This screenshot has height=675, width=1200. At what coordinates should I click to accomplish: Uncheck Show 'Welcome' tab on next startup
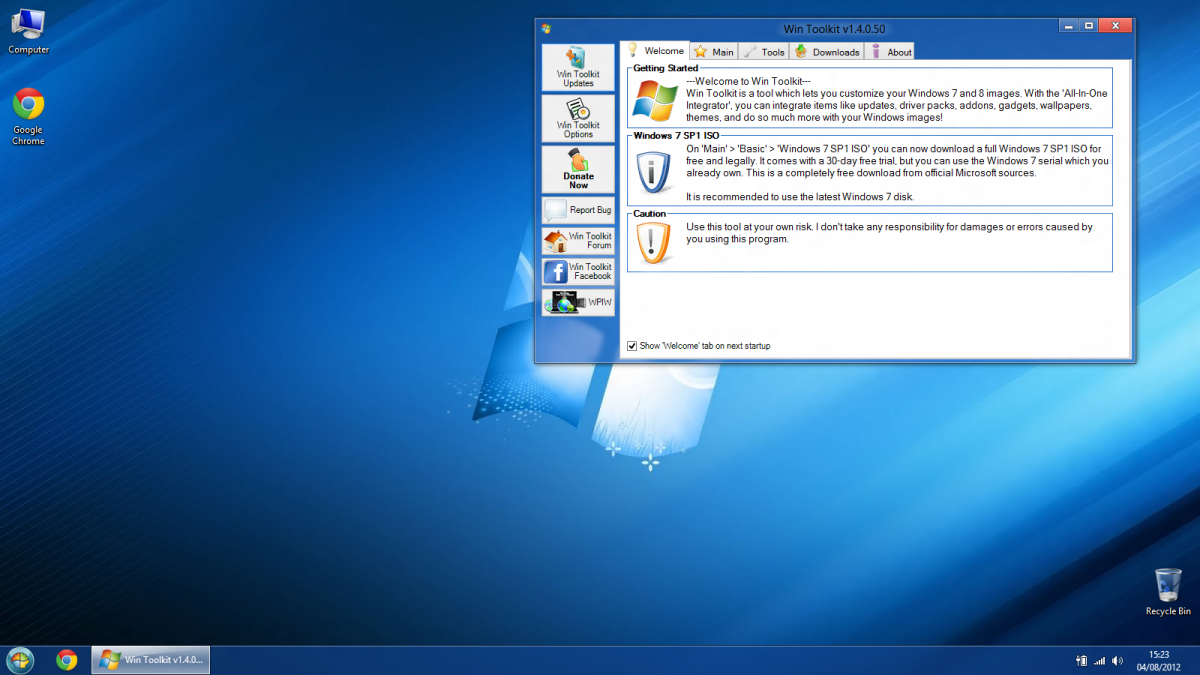(x=632, y=346)
